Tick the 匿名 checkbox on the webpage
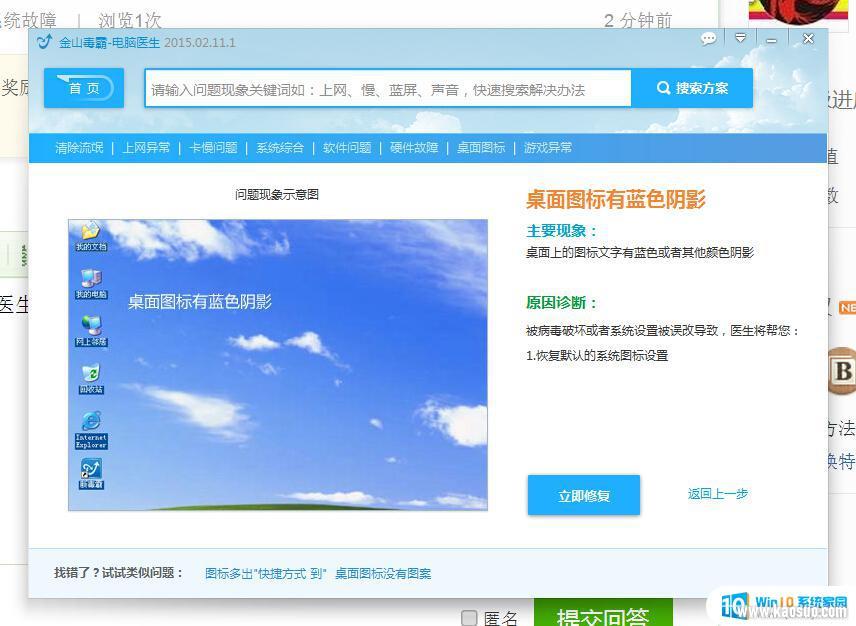Screen dimensions: 856x626 (469, 617)
